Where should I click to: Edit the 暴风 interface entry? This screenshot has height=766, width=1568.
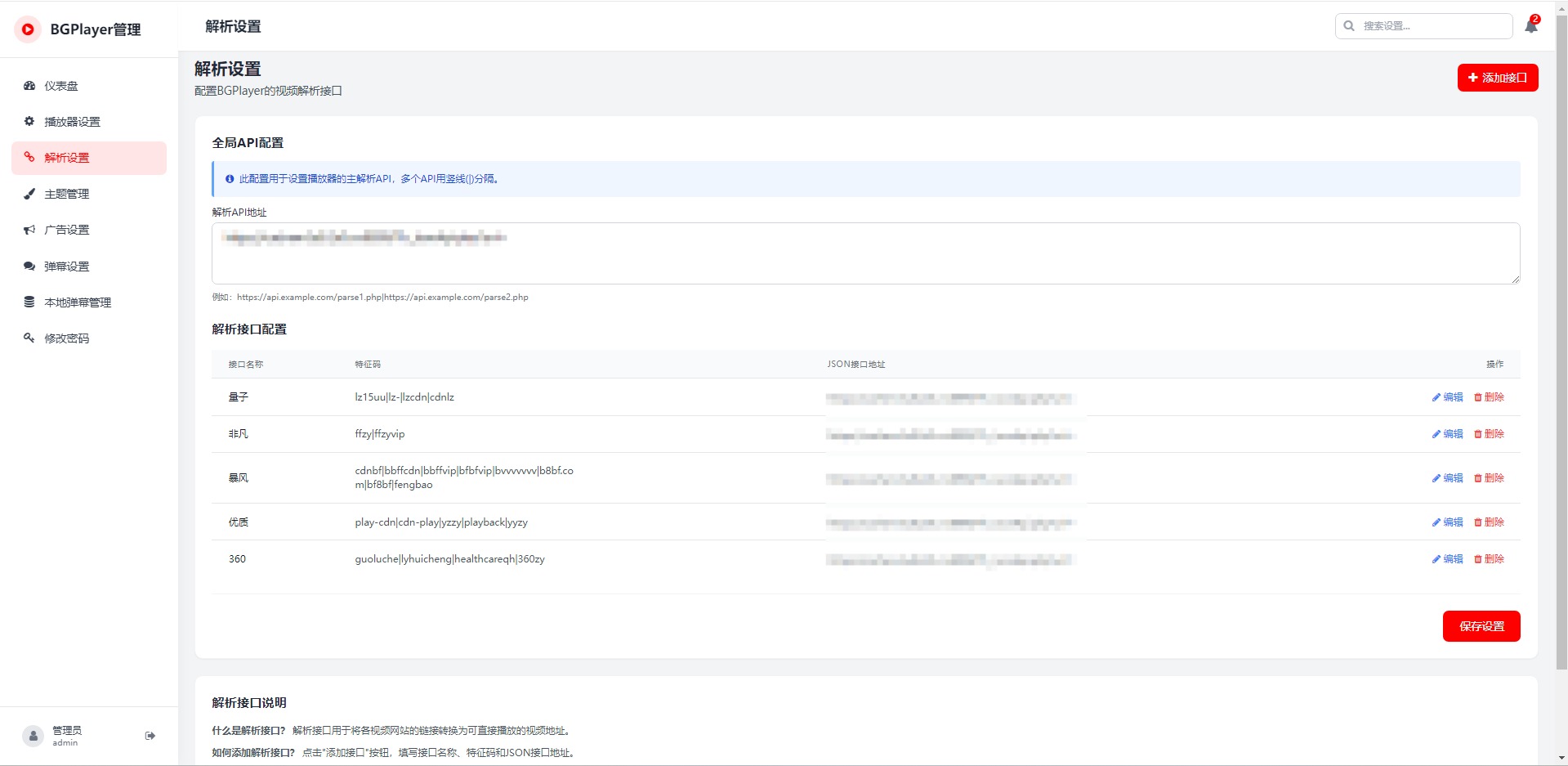[1447, 478]
